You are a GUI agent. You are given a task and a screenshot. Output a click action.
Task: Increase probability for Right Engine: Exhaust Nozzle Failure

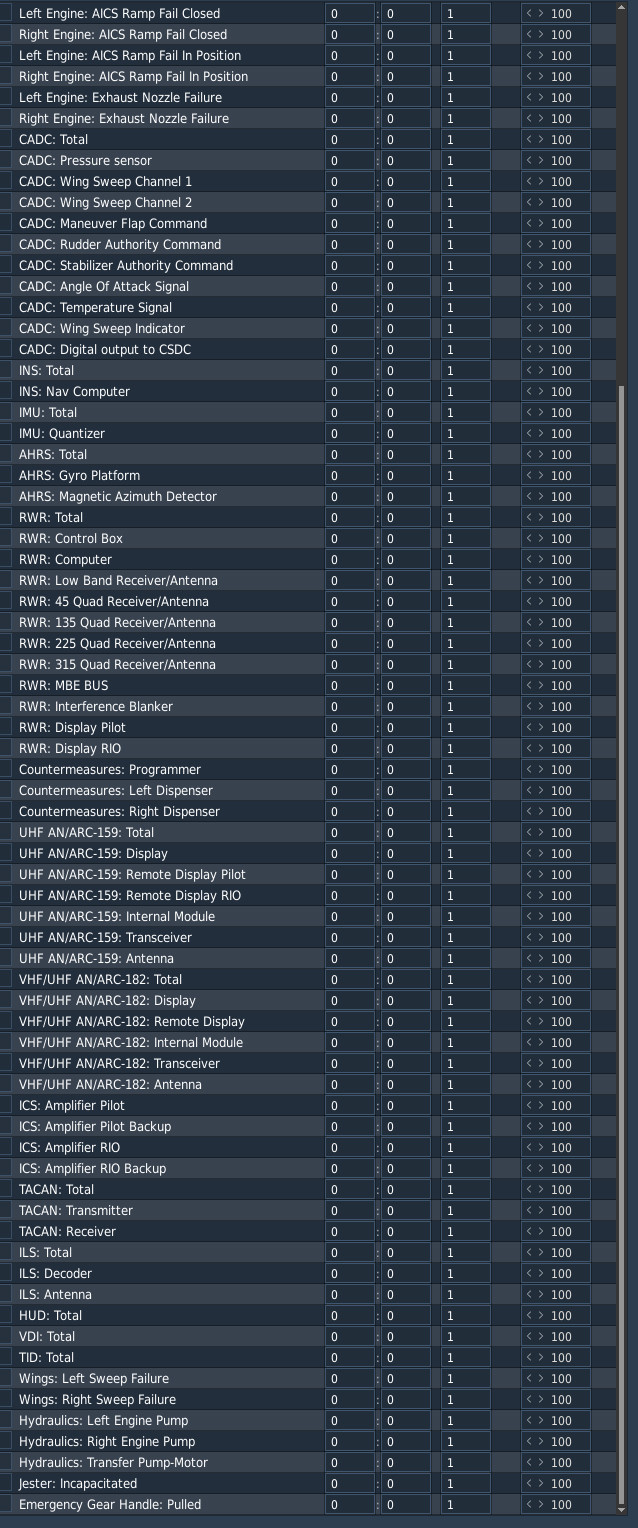[x=541, y=118]
